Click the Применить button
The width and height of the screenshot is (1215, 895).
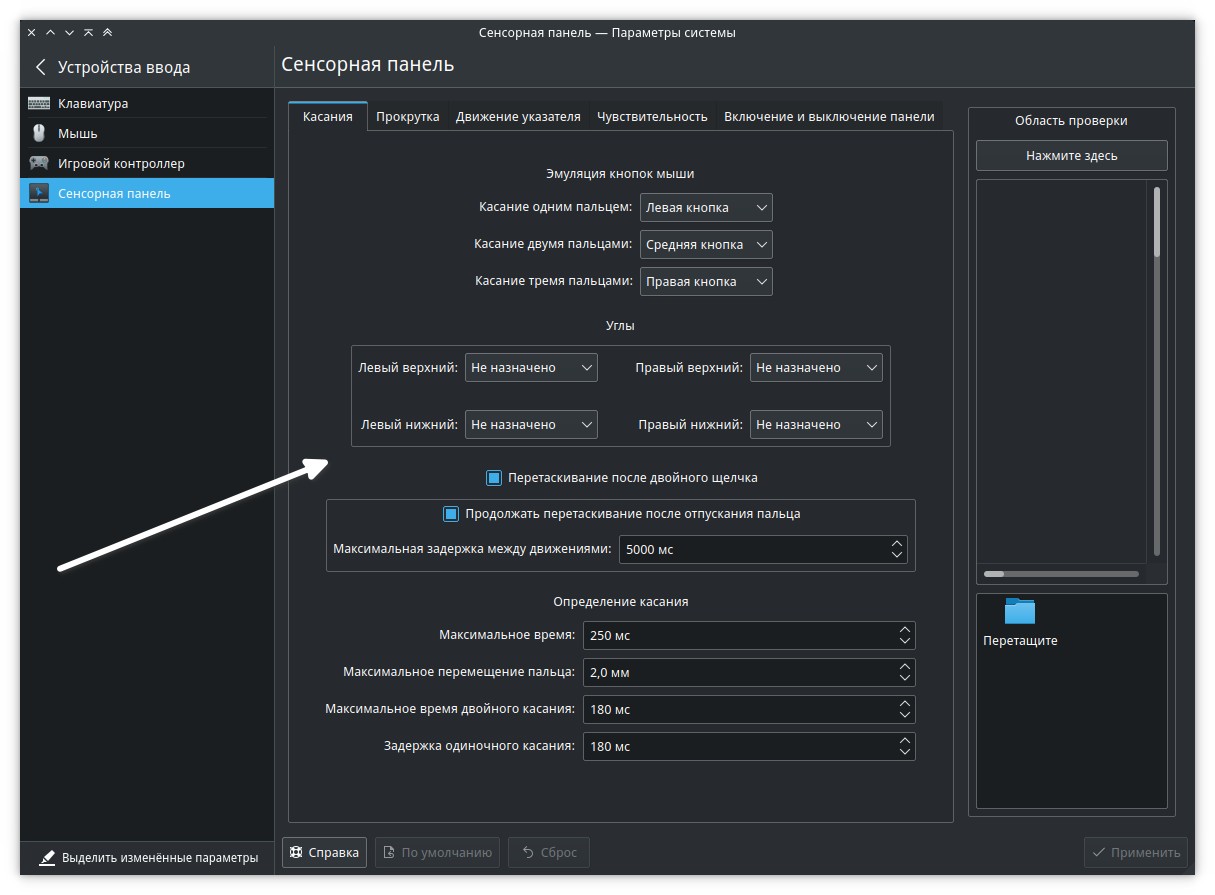tap(1136, 853)
